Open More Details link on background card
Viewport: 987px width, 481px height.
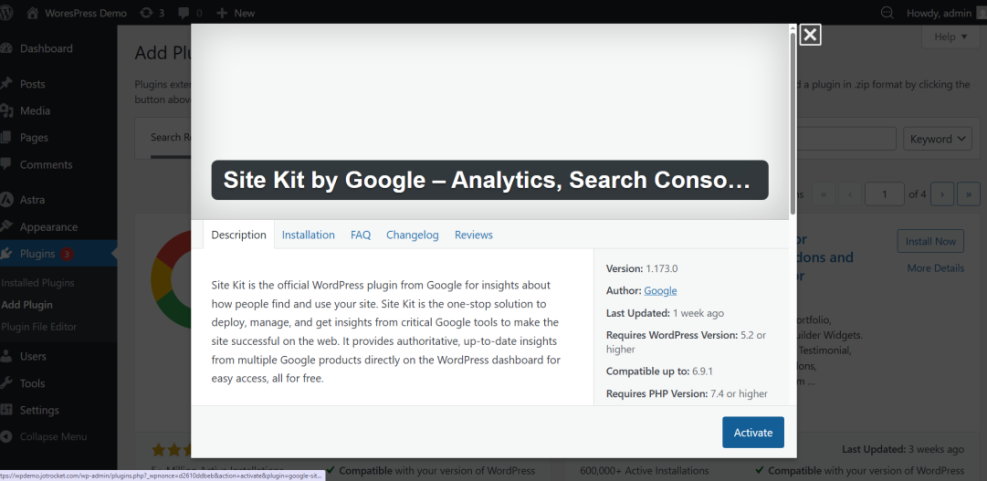pyautogui.click(x=935, y=268)
